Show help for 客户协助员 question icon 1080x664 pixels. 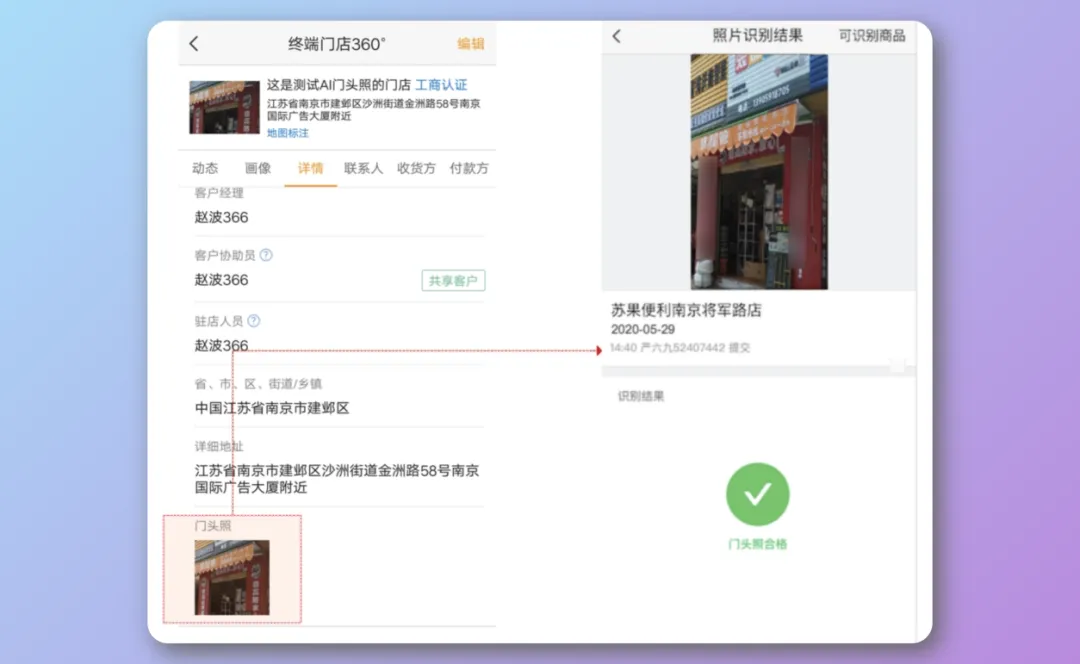coord(266,255)
